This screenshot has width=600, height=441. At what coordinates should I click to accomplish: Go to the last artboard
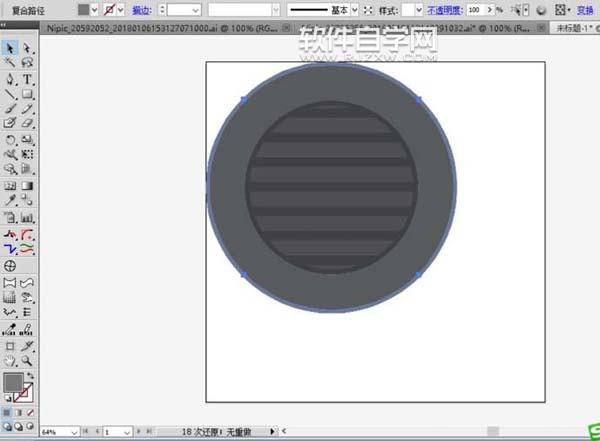tap(149, 431)
